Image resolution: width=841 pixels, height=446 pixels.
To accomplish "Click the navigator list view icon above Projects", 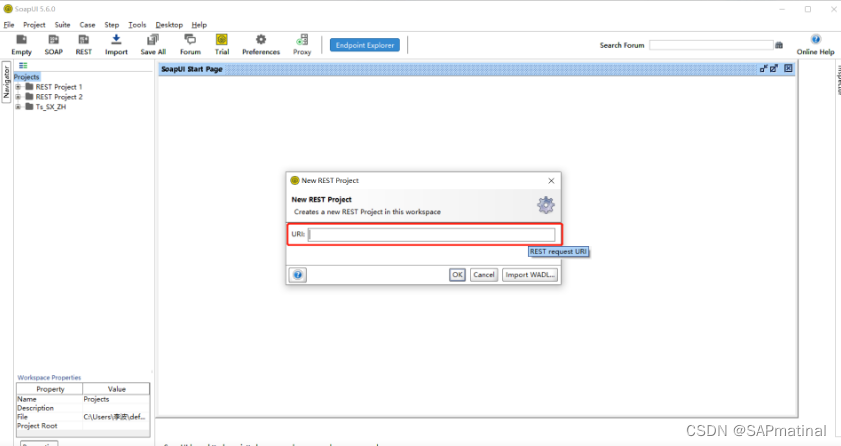I will click(23, 65).
